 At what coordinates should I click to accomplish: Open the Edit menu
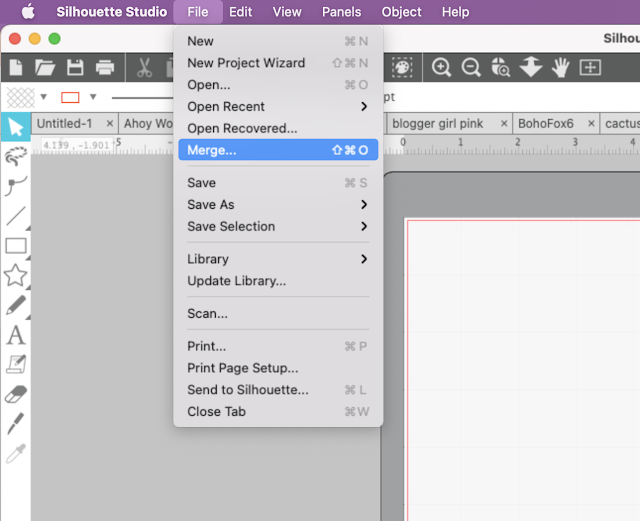click(x=240, y=12)
